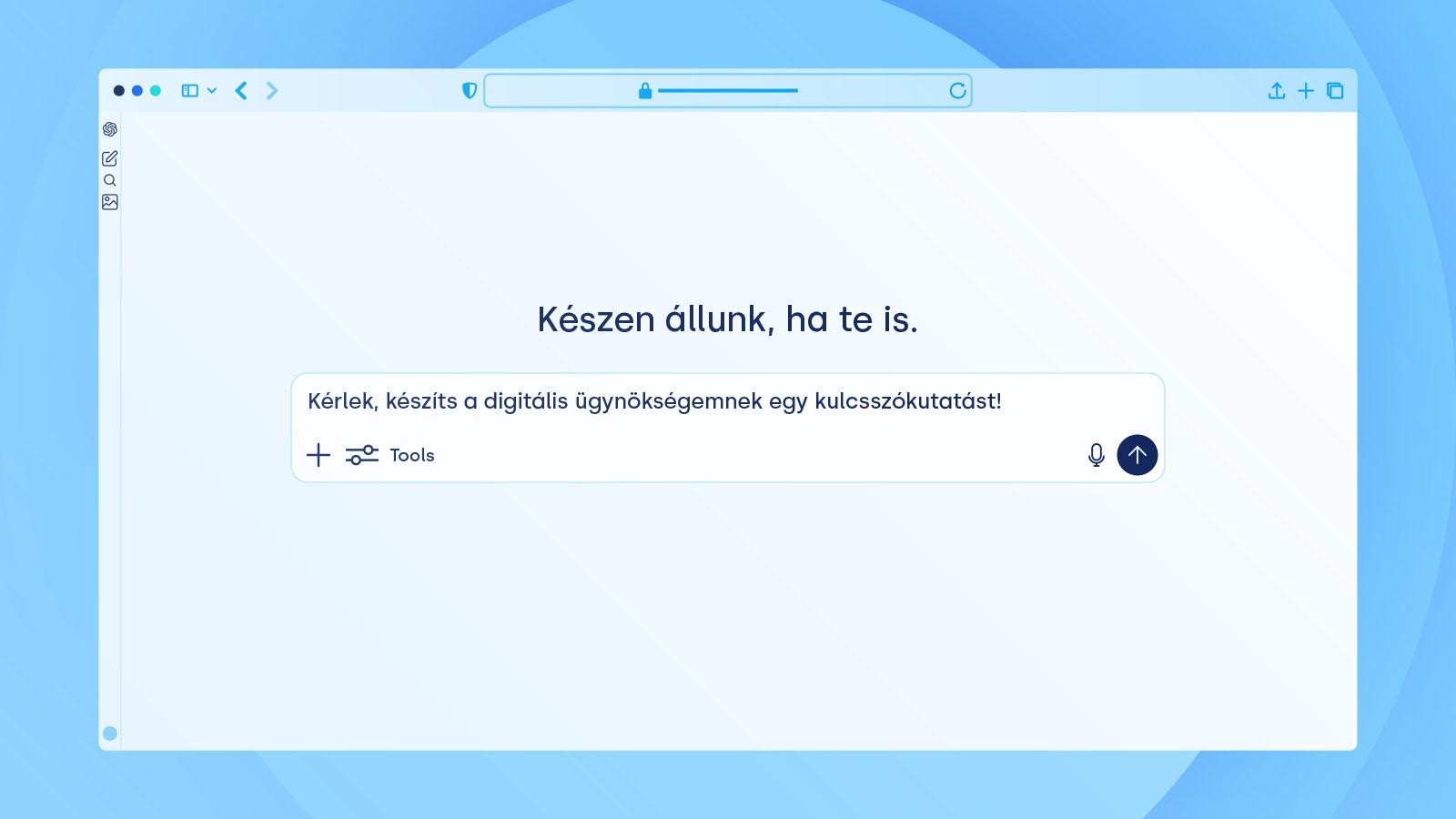Start voice dictation with microphone icon
Image resolution: width=1456 pixels, height=819 pixels.
(x=1097, y=455)
